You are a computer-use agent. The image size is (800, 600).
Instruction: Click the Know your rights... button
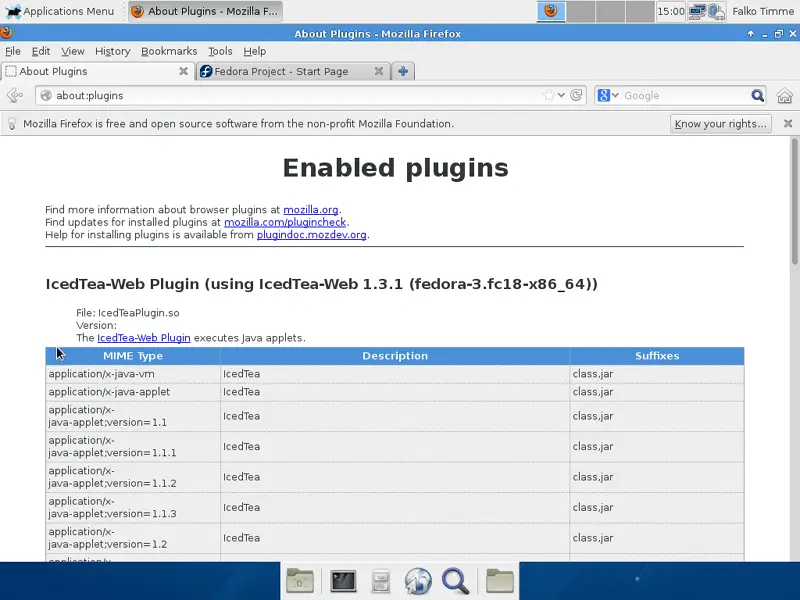[x=720, y=124]
